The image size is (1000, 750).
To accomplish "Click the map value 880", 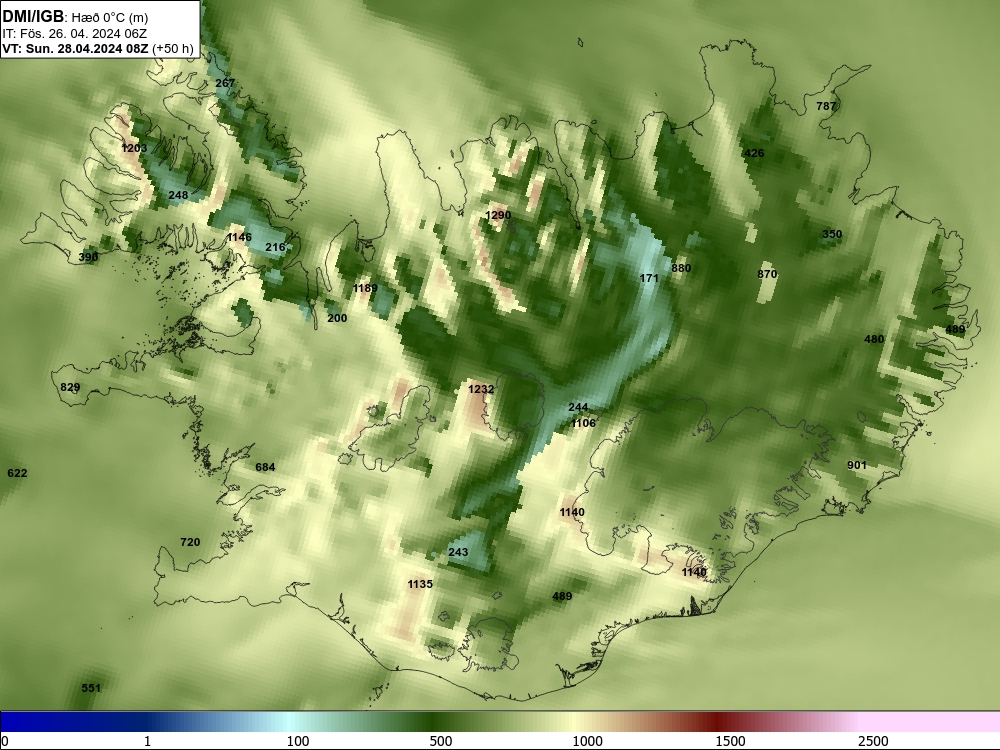I will click(681, 268).
